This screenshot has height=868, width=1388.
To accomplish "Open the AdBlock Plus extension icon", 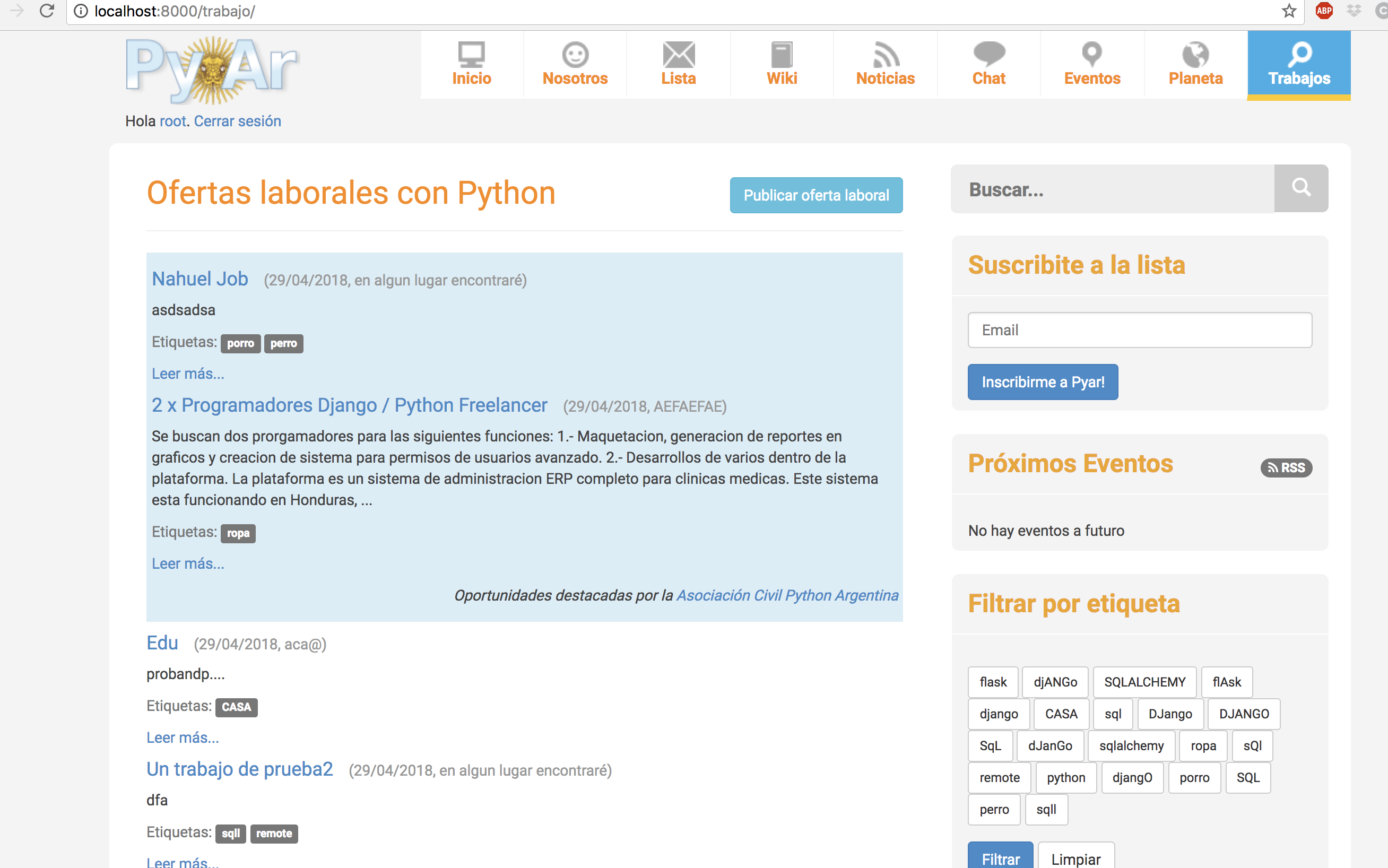I will click(x=1324, y=11).
